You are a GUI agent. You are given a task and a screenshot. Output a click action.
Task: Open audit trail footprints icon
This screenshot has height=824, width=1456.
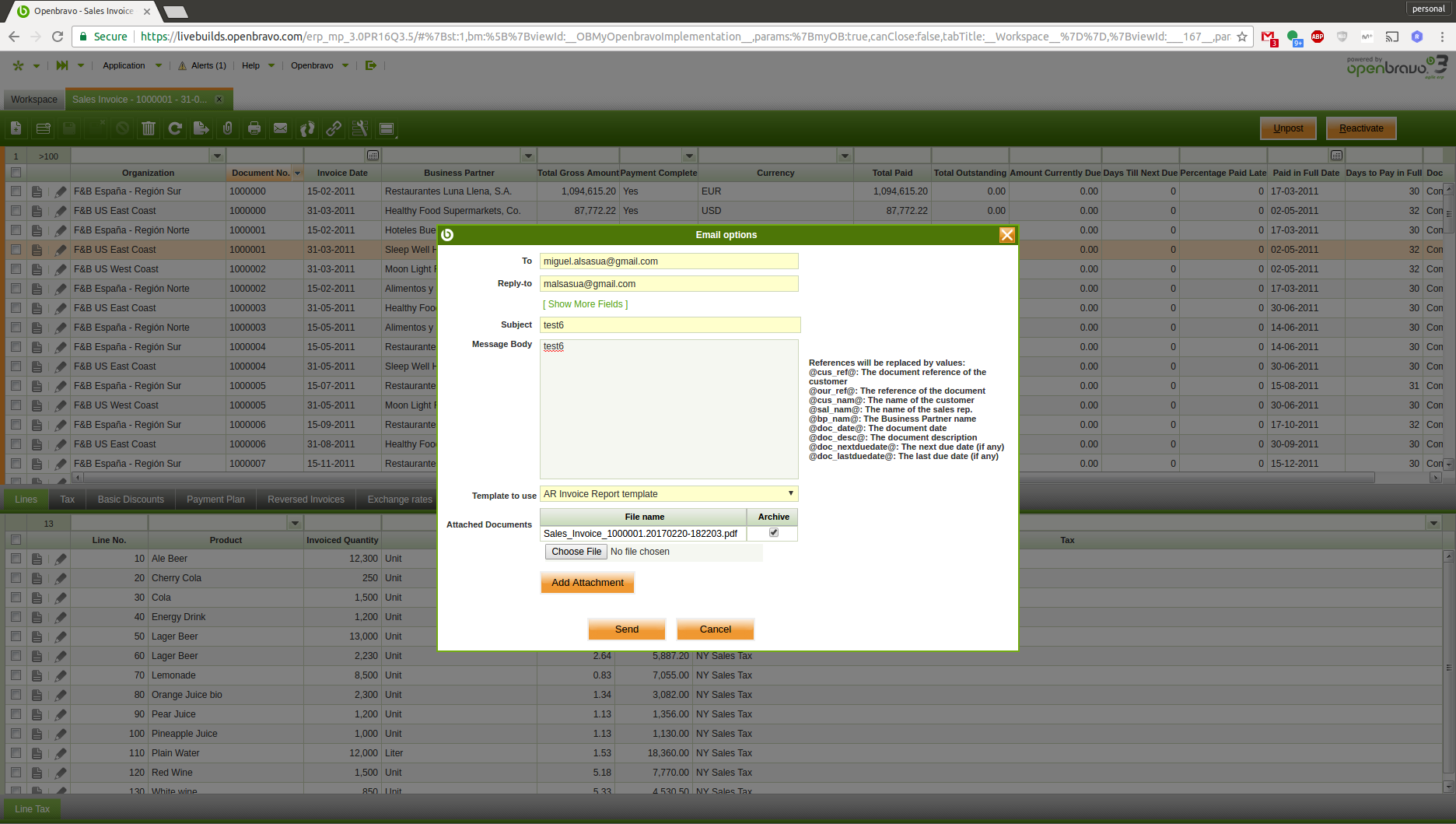(307, 128)
